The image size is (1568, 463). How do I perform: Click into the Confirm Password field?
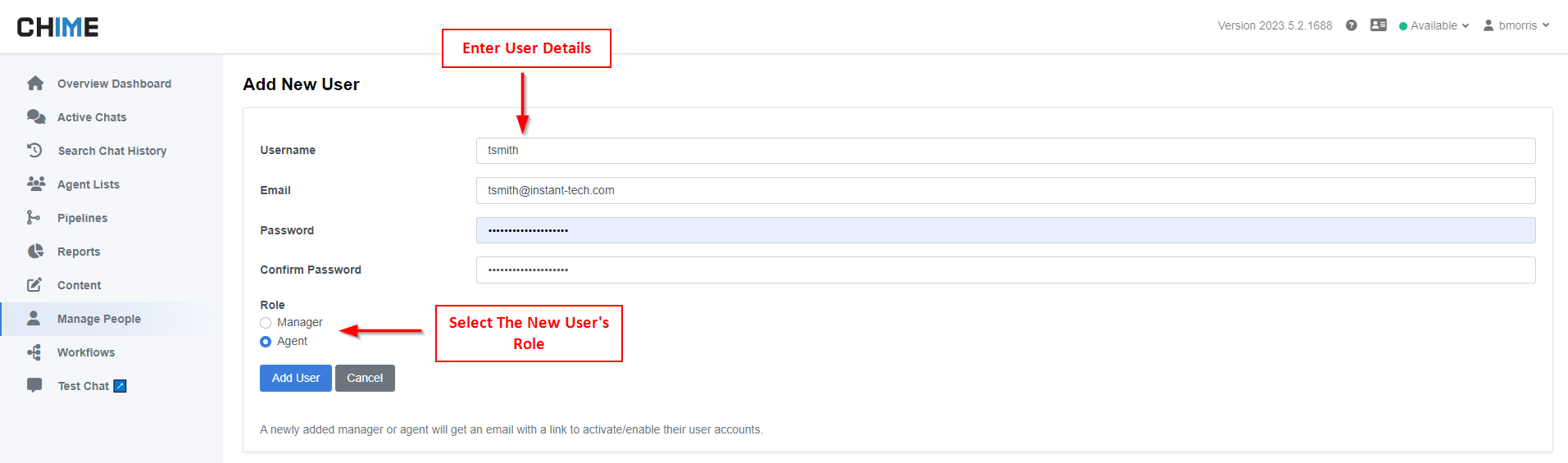click(1005, 270)
